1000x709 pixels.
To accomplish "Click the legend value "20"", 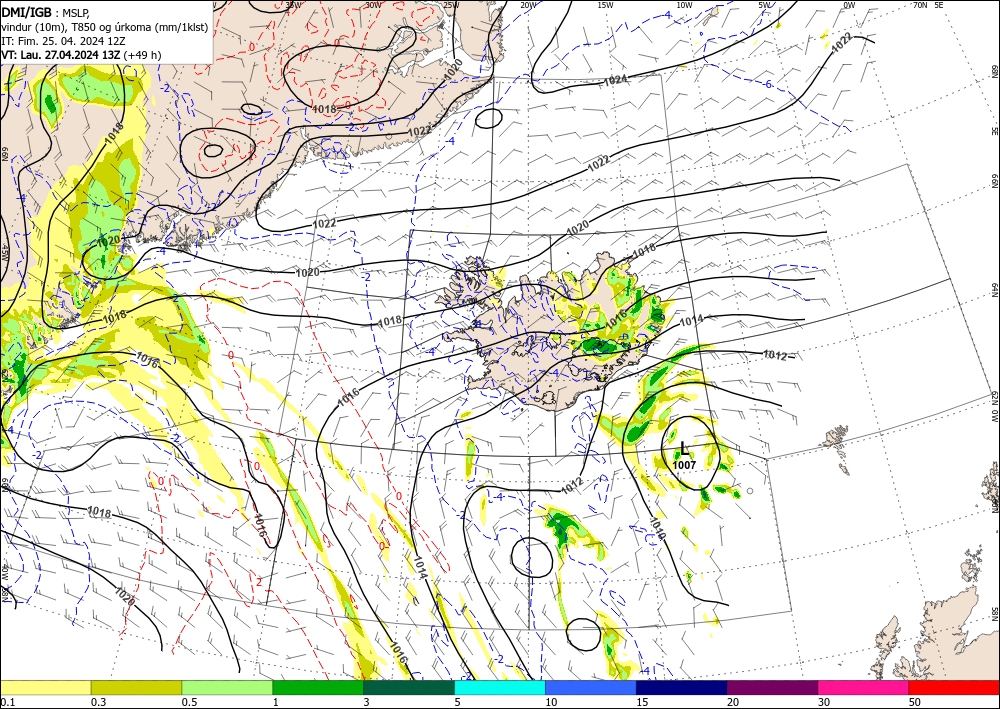I will (733, 702).
